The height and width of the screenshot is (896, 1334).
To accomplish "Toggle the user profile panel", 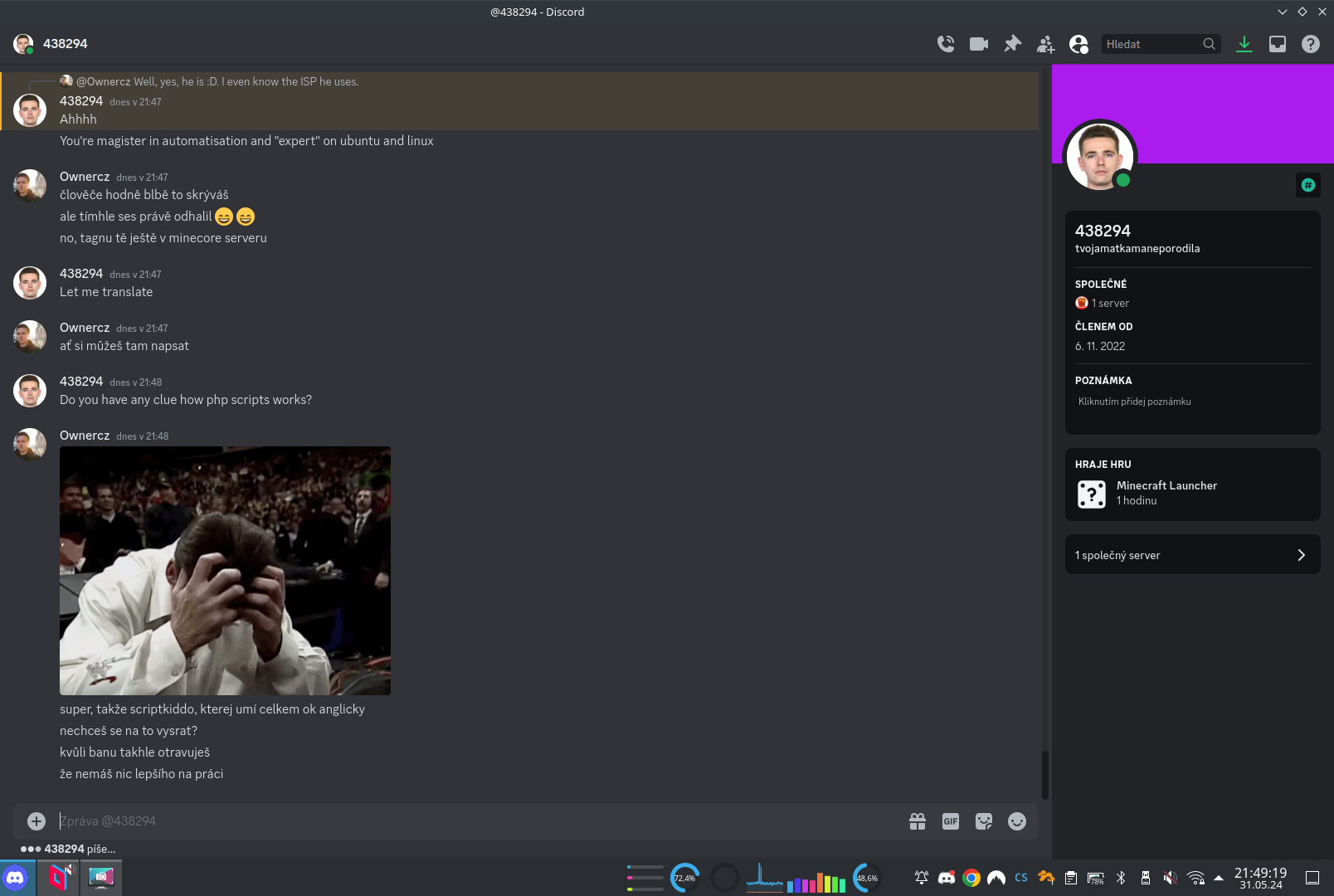I will coord(1078,44).
